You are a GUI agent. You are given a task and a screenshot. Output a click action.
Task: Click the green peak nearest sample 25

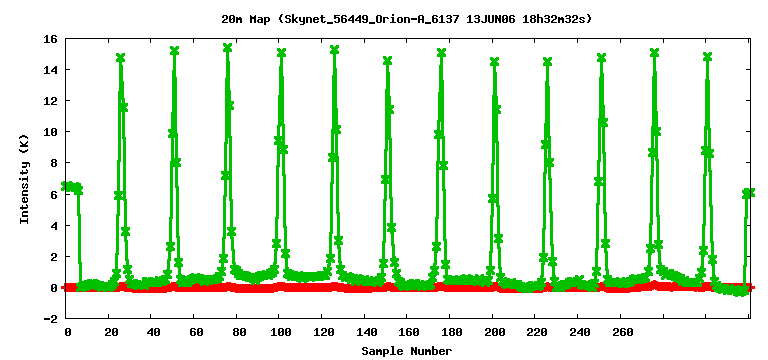click(120, 57)
